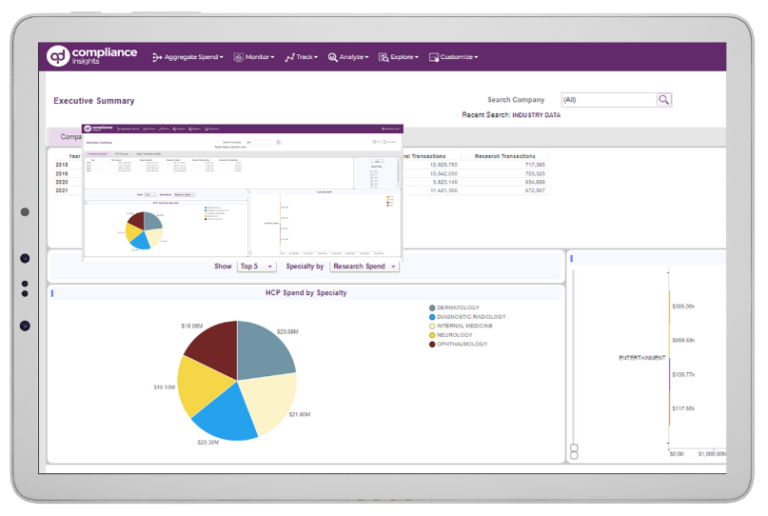
Task: Click the 703,325 research transactions value
Action: (x=535, y=174)
